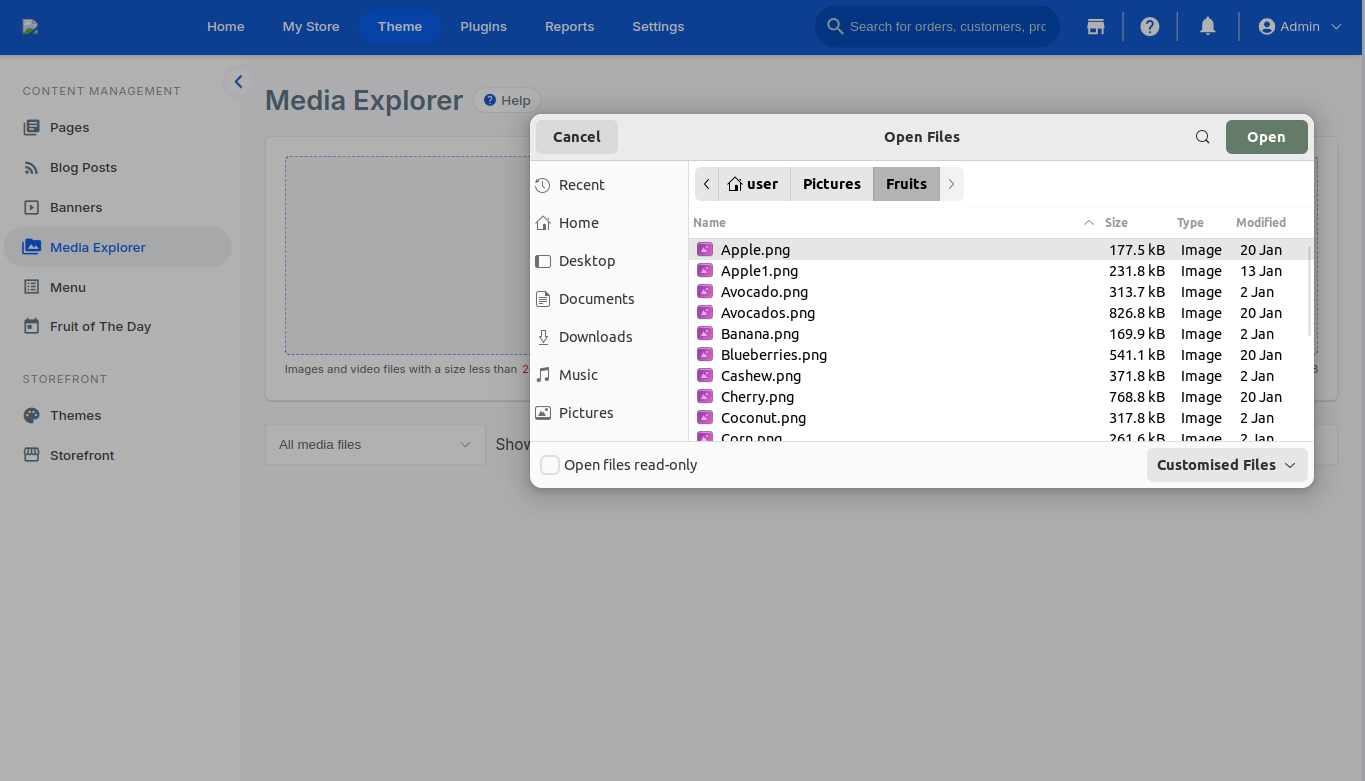Go to Reports in top navigation

coord(570,27)
